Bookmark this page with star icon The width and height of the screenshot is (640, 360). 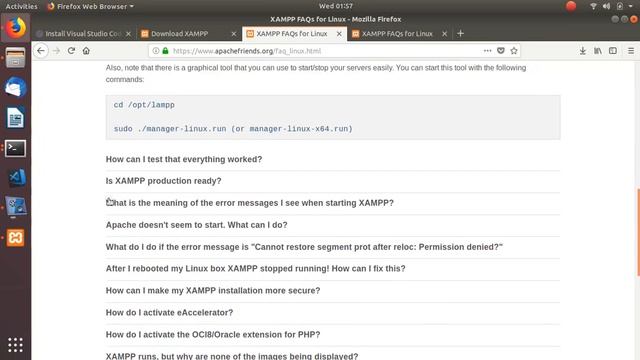514,51
